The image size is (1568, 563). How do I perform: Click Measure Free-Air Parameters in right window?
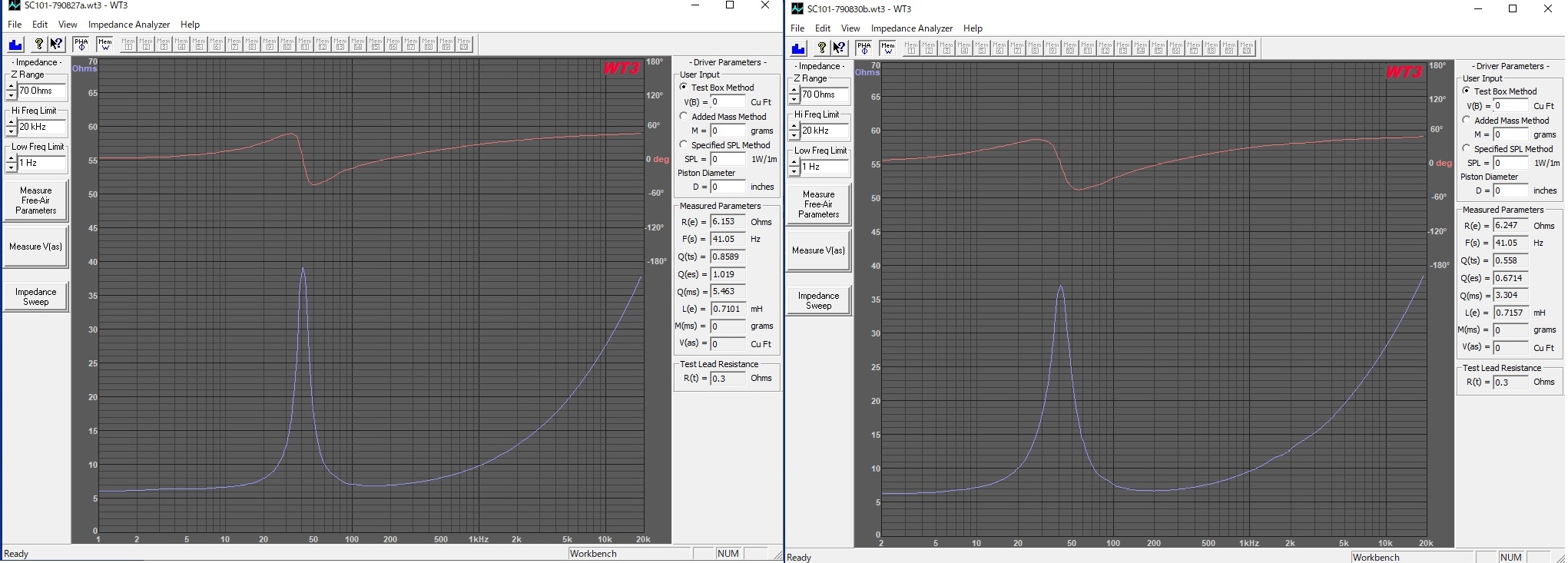818,204
